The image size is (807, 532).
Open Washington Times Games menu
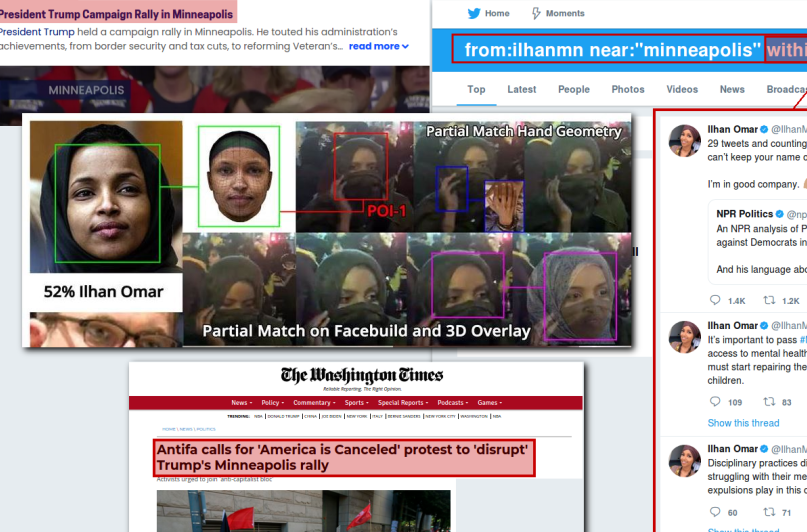point(489,403)
